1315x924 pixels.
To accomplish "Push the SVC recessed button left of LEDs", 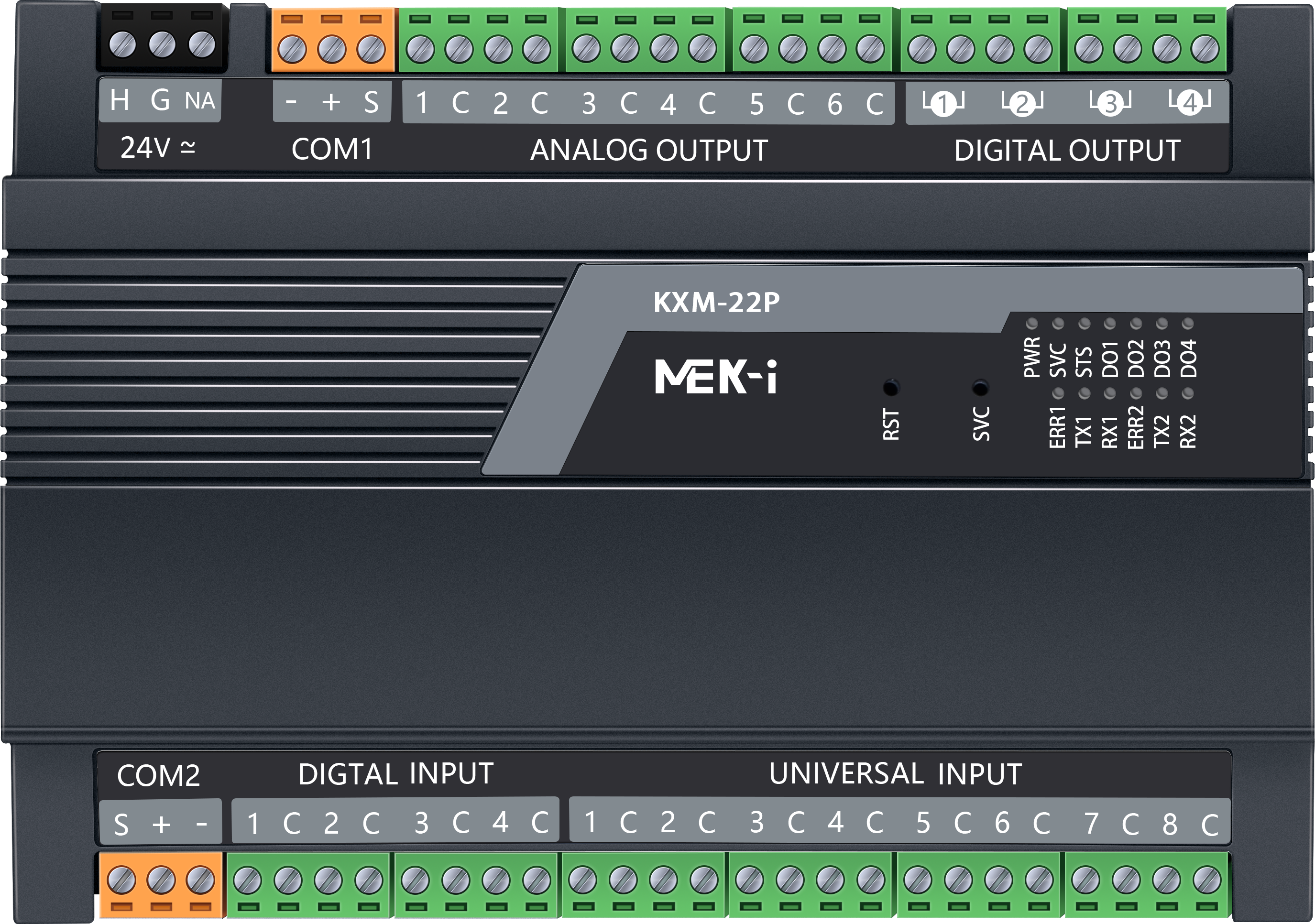I will tap(981, 388).
